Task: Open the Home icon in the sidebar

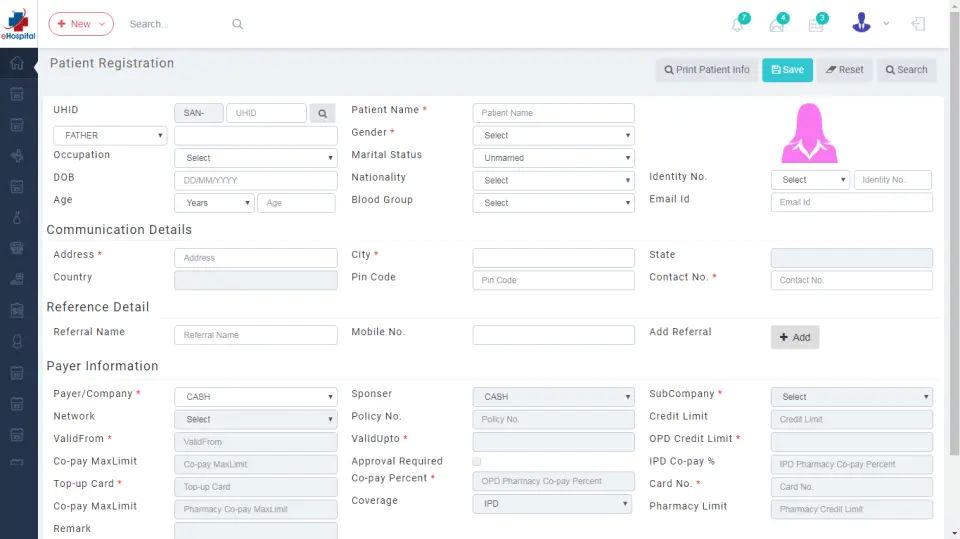Action: [17, 63]
